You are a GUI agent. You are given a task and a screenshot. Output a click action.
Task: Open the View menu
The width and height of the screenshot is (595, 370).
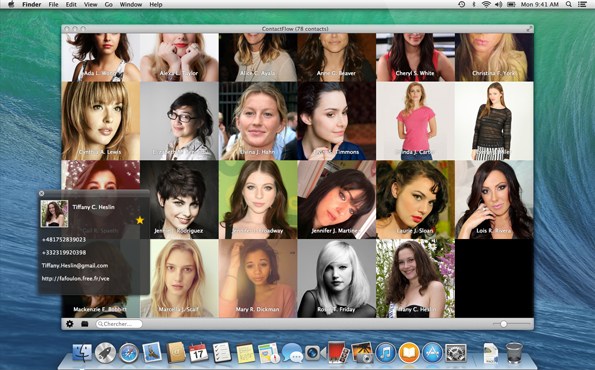(90, 5)
